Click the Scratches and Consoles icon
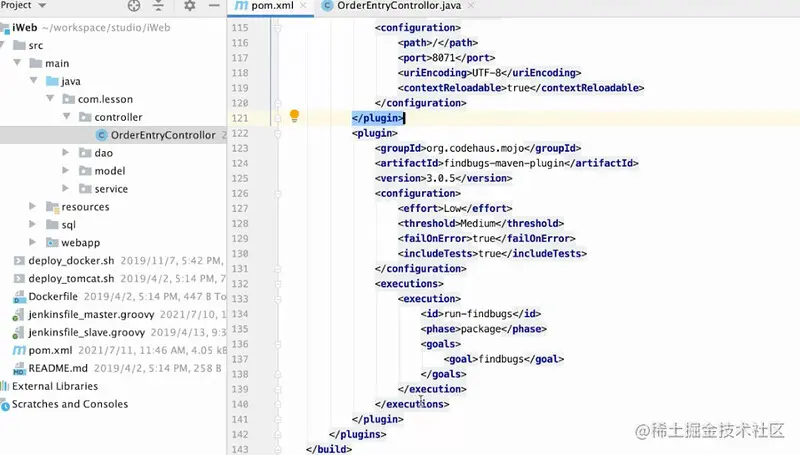800x455 pixels. (x=5, y=405)
